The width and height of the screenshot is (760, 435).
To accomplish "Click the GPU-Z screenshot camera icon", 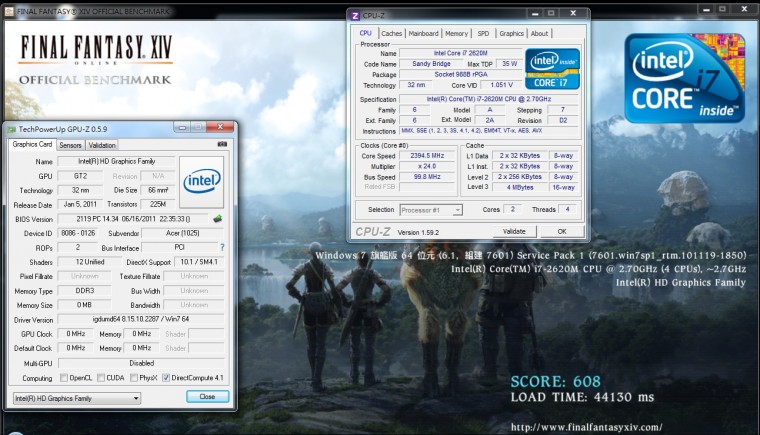I will 222,145.
